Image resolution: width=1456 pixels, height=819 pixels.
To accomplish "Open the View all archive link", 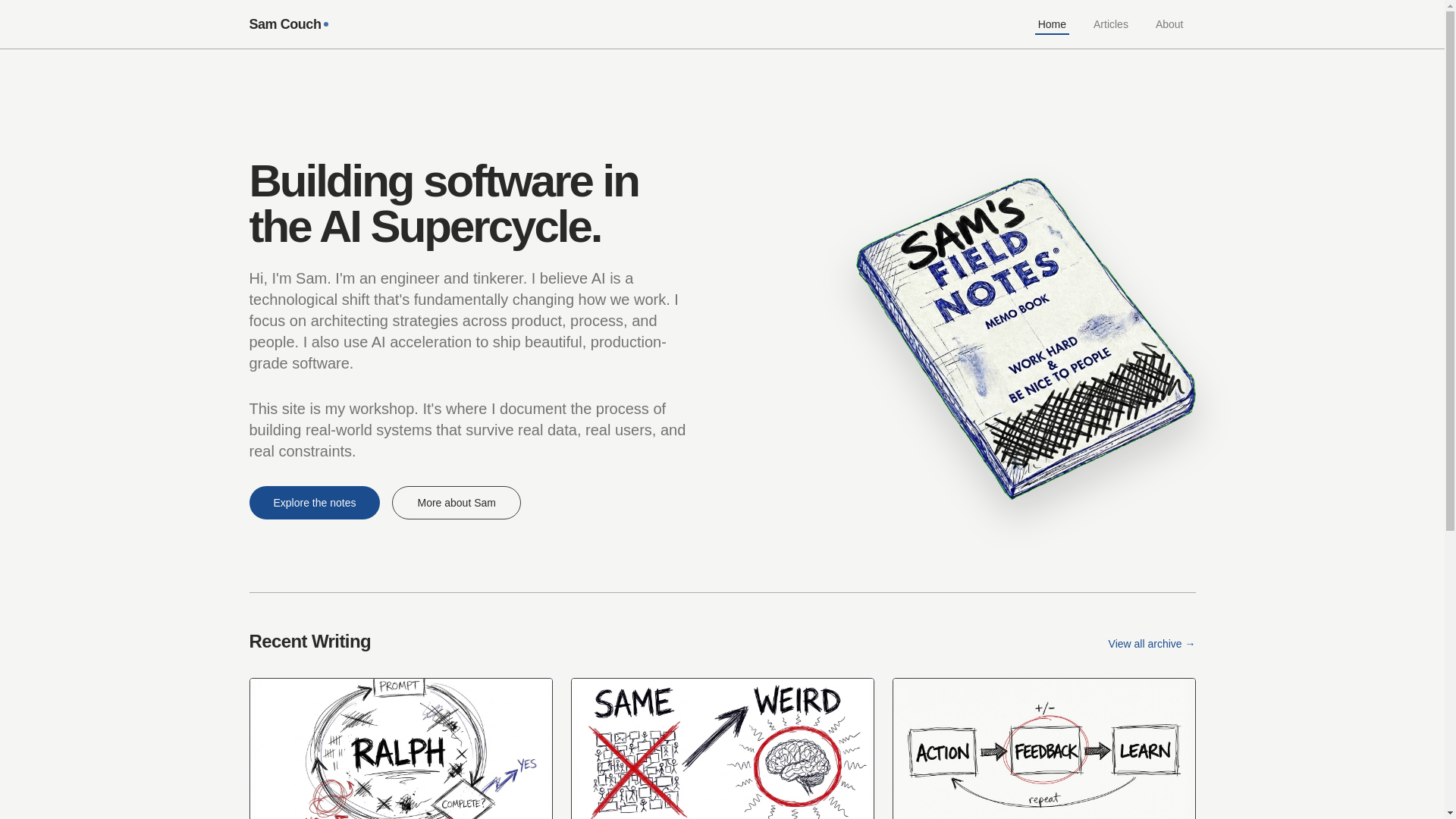I will click(1150, 644).
